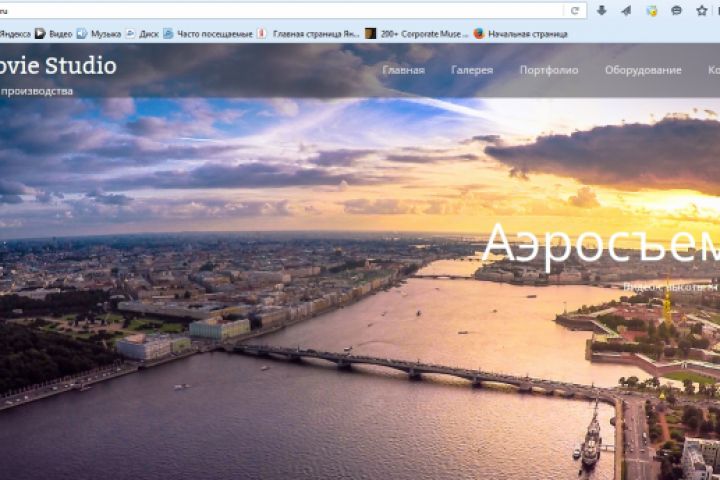Open the Портфолио menu item
720x480 pixels.
pyautogui.click(x=549, y=70)
